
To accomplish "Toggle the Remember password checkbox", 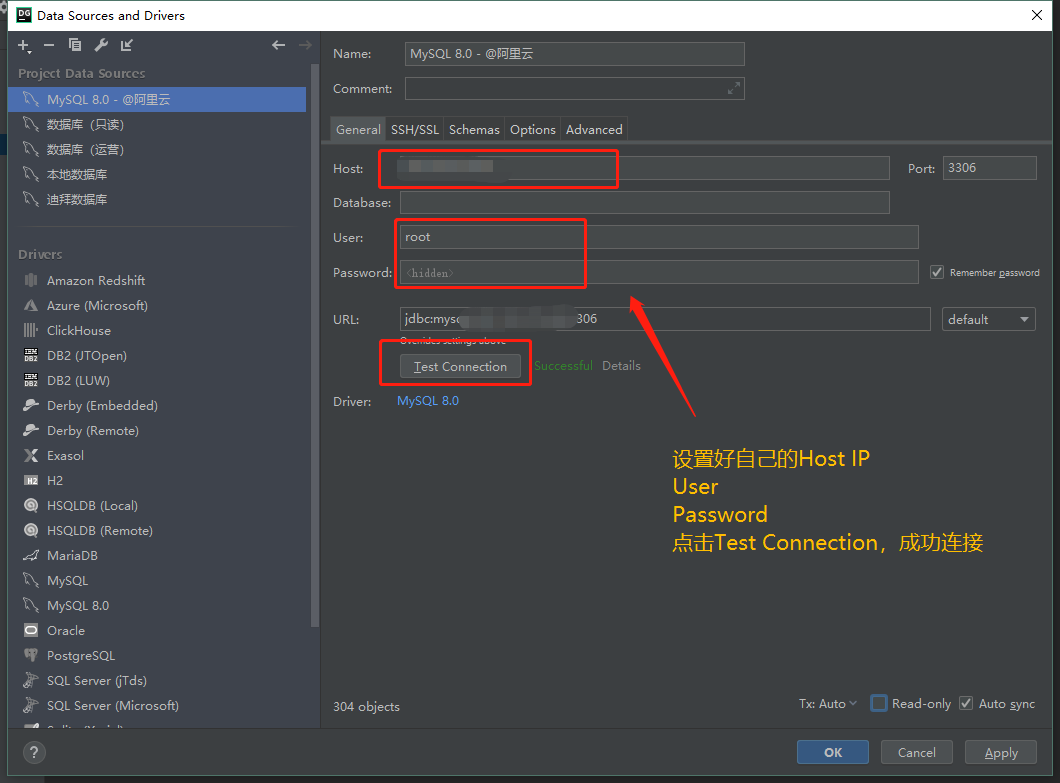I will pos(937,272).
